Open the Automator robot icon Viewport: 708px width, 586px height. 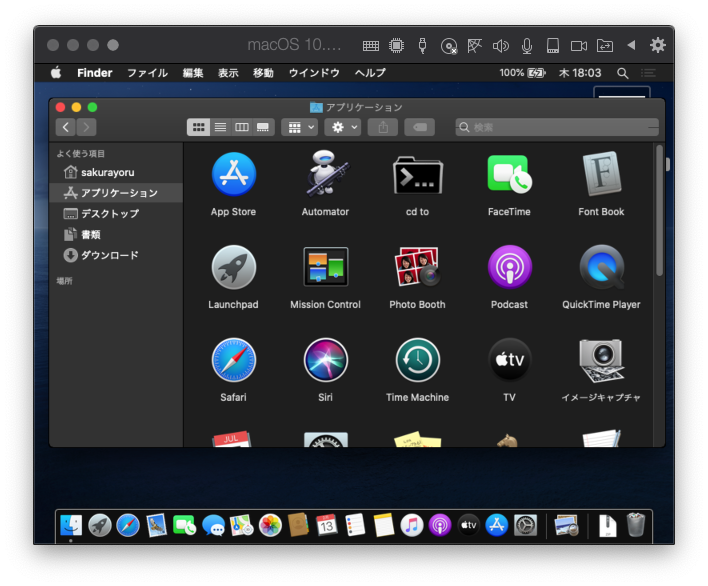pos(326,173)
